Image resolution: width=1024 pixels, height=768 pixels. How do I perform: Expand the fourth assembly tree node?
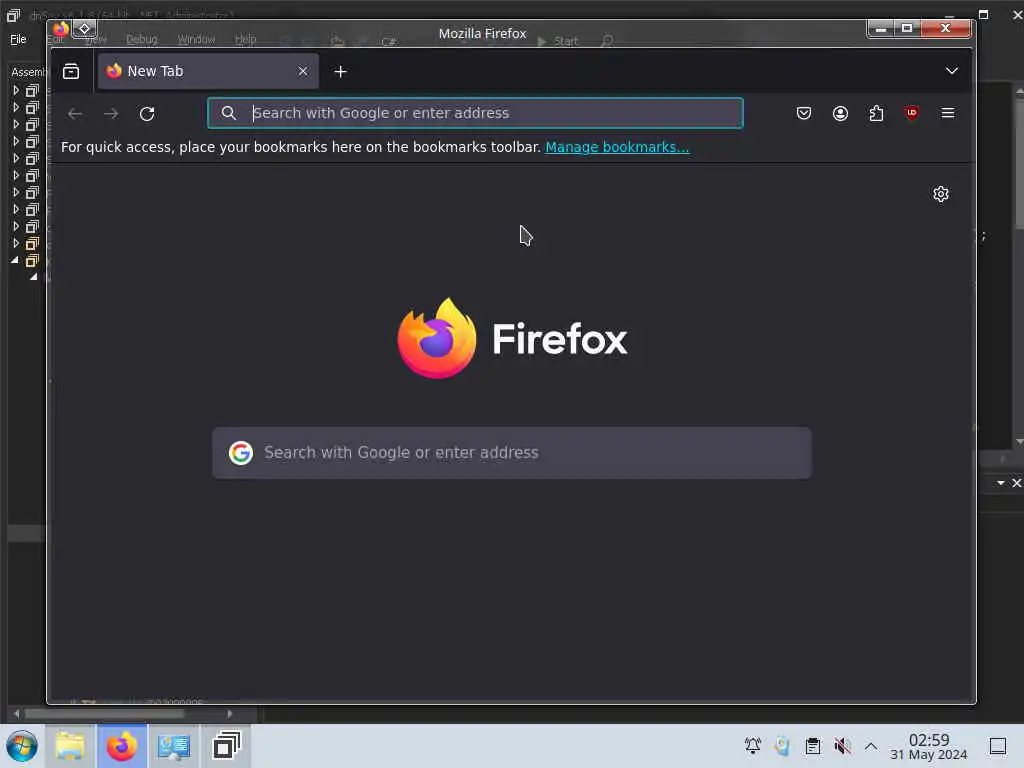[x=16, y=141]
